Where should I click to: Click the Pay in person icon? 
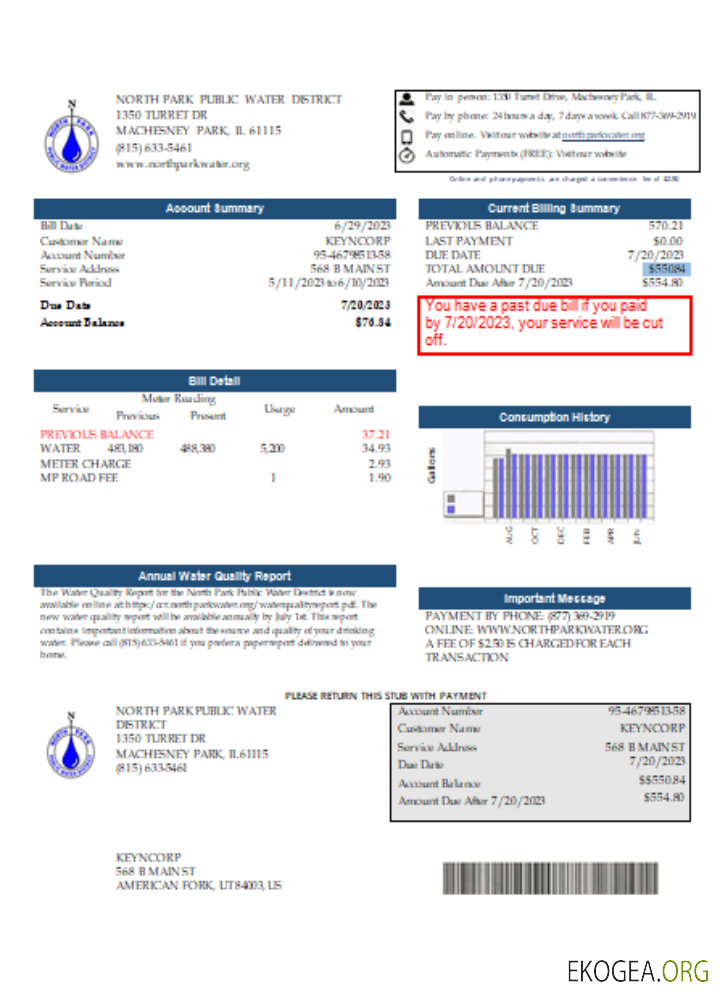click(407, 98)
